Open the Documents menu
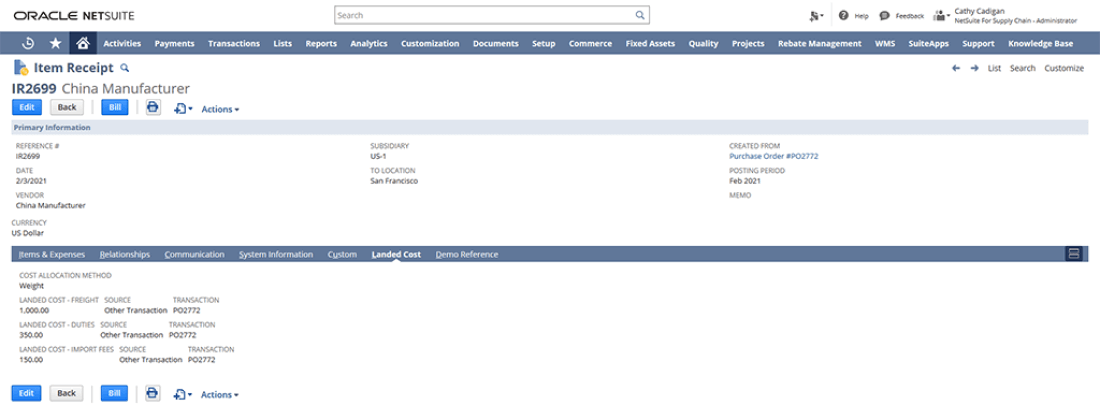Viewport: 1100px width, 413px height. (495, 43)
